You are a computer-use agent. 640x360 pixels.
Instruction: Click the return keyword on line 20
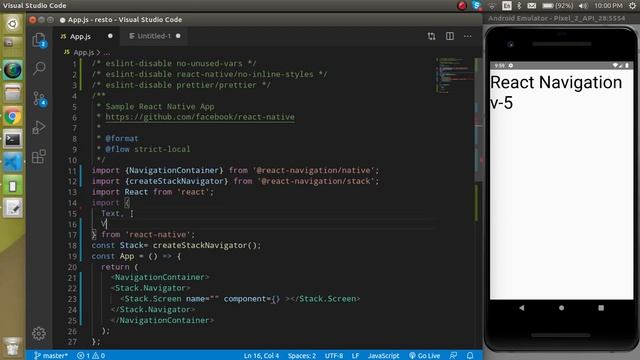click(115, 267)
